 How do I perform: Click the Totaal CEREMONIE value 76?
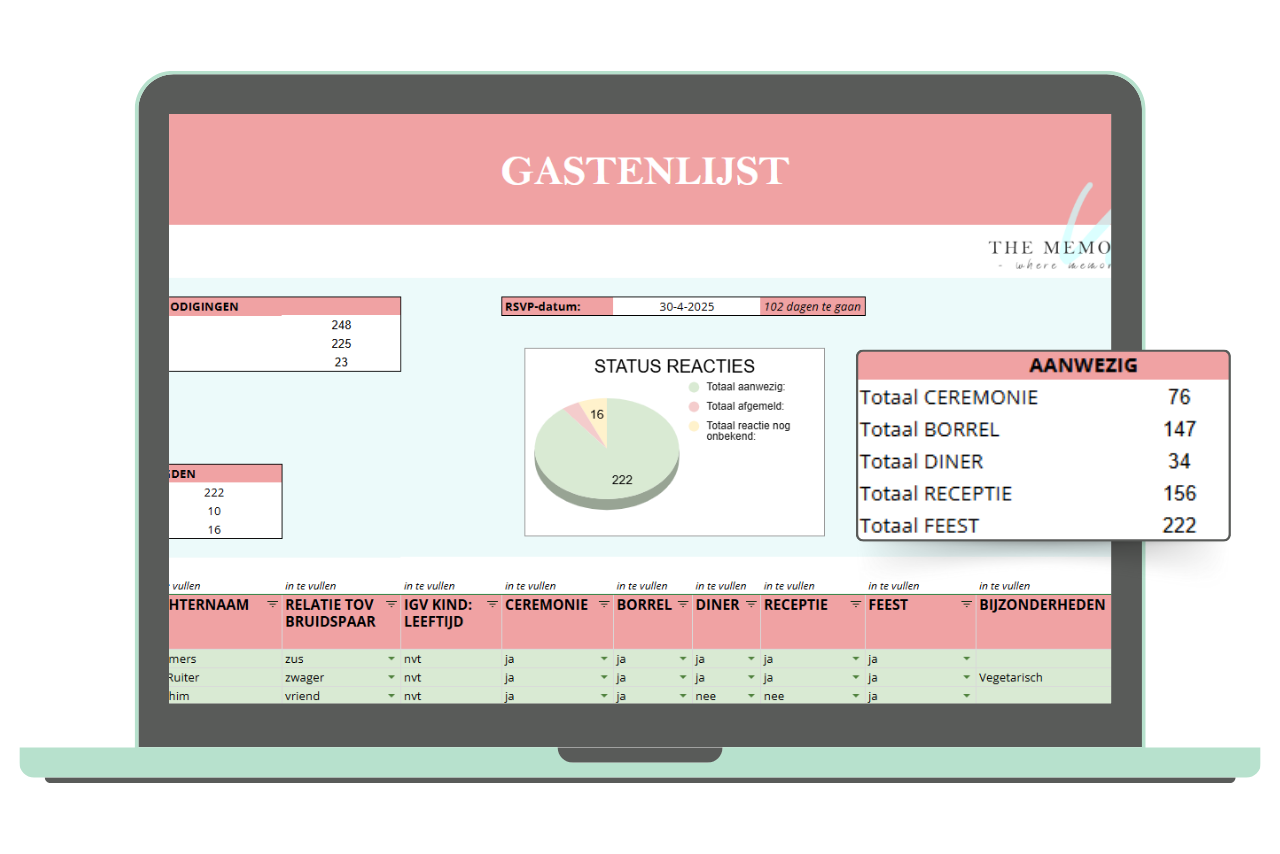(1179, 397)
